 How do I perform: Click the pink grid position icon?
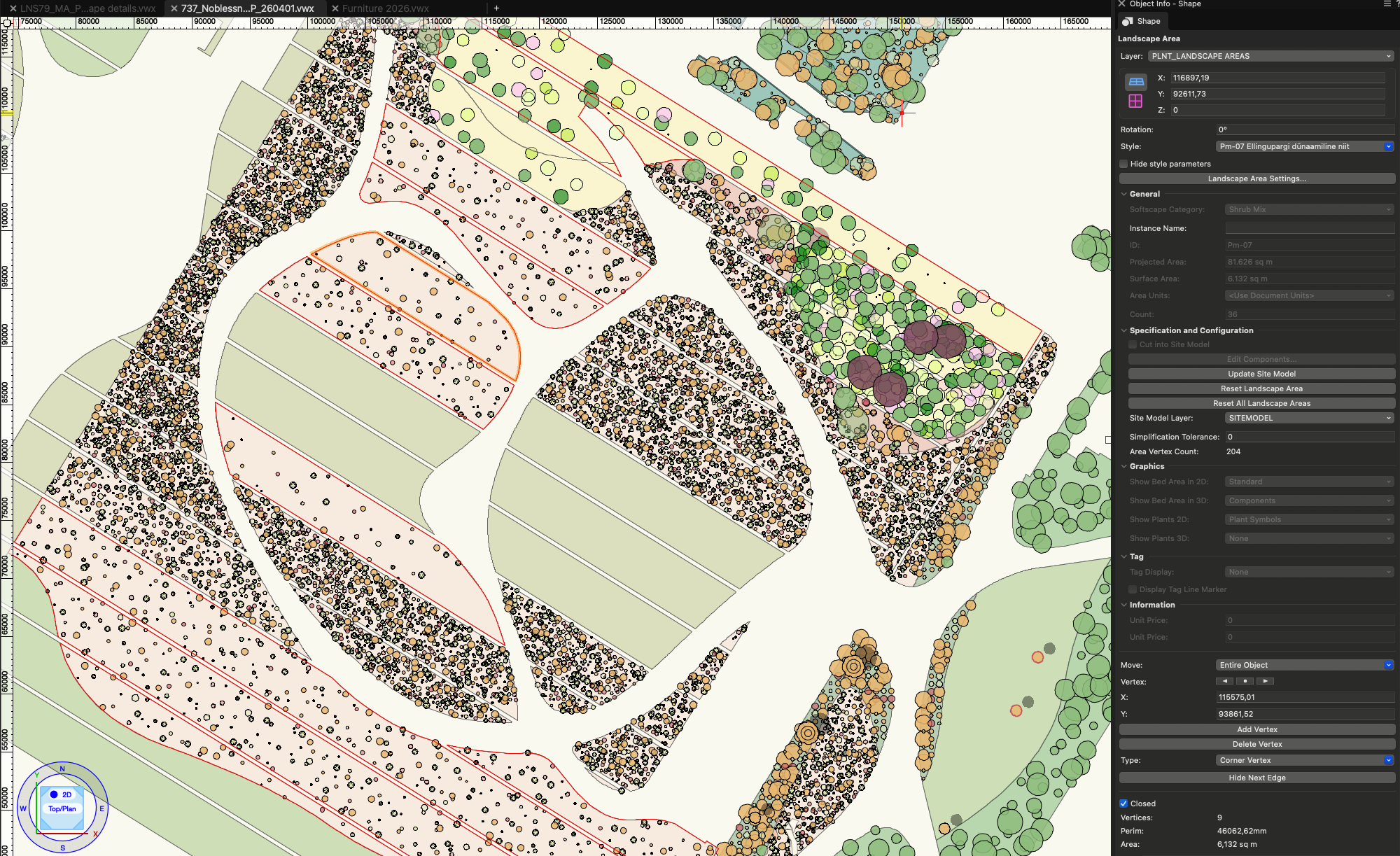1135,101
